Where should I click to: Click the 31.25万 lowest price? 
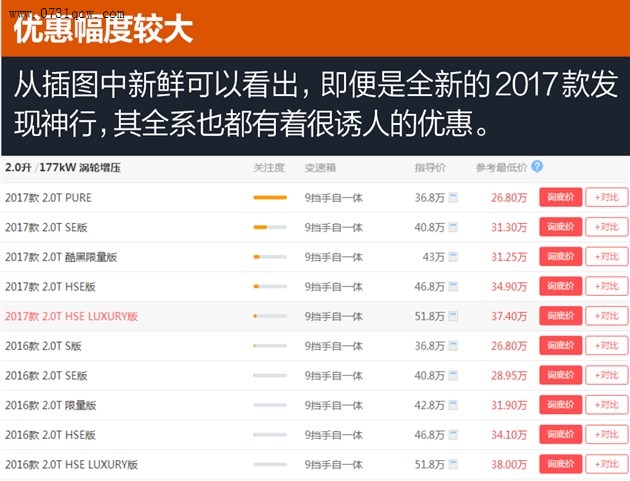tap(509, 257)
